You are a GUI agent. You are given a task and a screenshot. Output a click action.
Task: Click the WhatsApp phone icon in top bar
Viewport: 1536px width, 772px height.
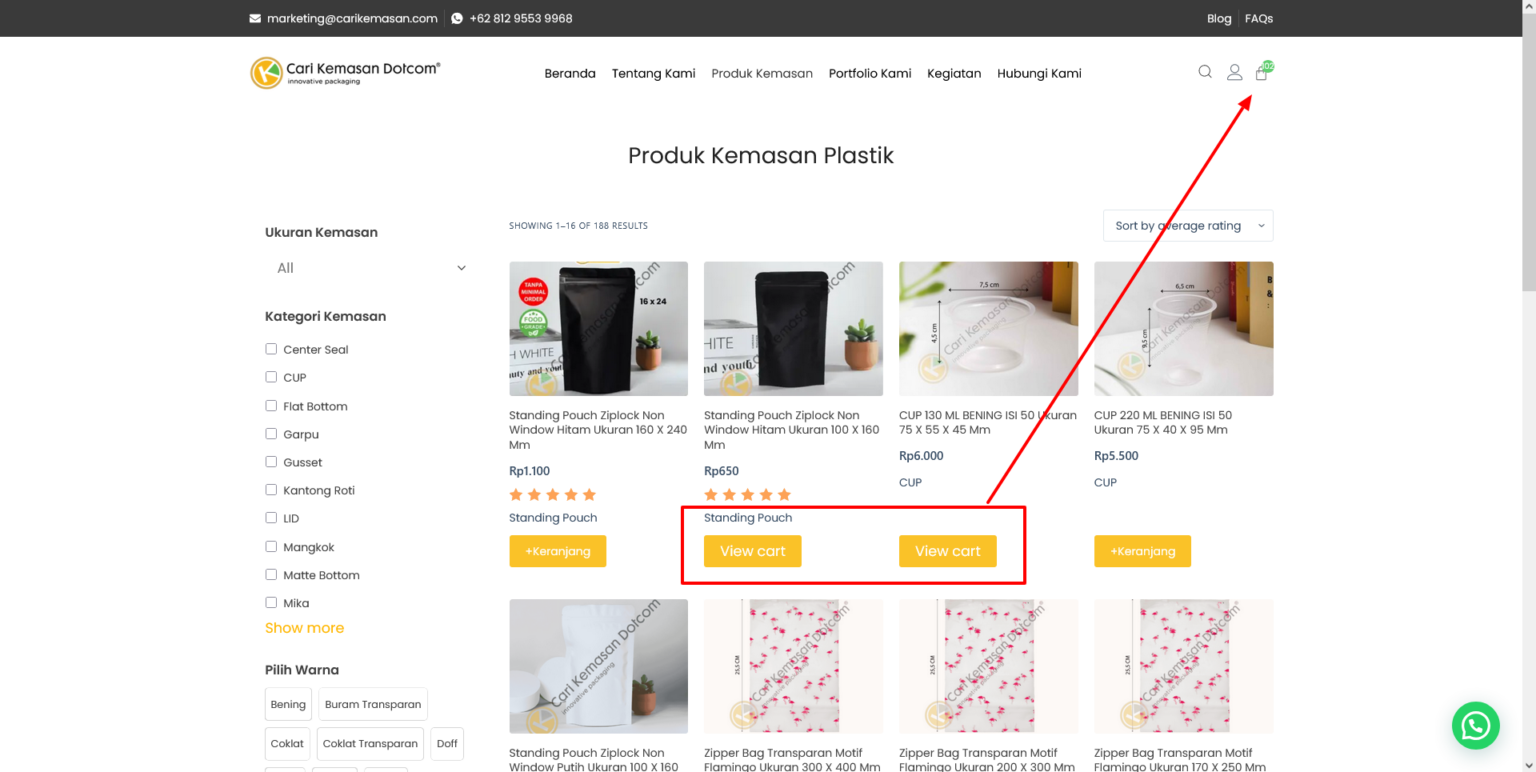[x=457, y=18]
